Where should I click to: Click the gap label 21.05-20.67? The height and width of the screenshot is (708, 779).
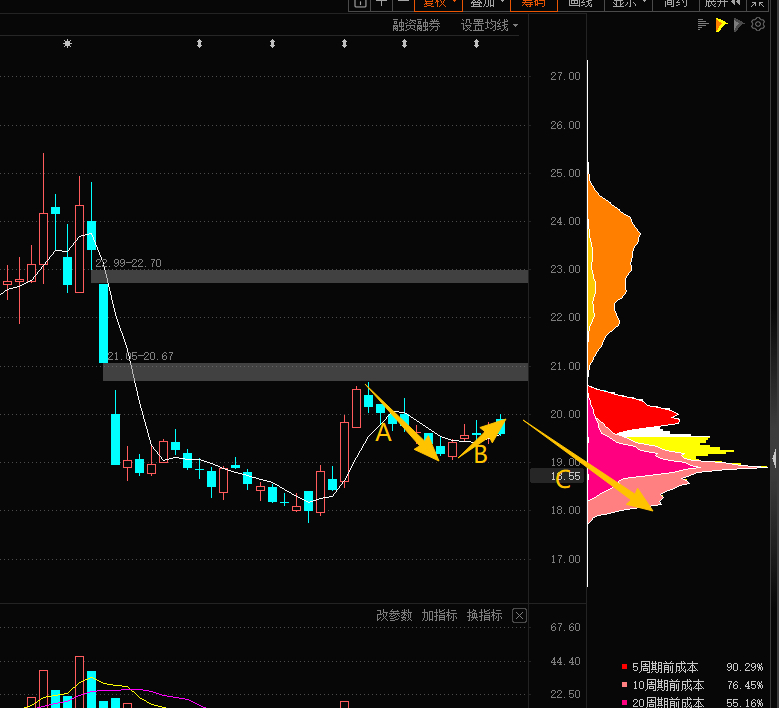(141, 356)
